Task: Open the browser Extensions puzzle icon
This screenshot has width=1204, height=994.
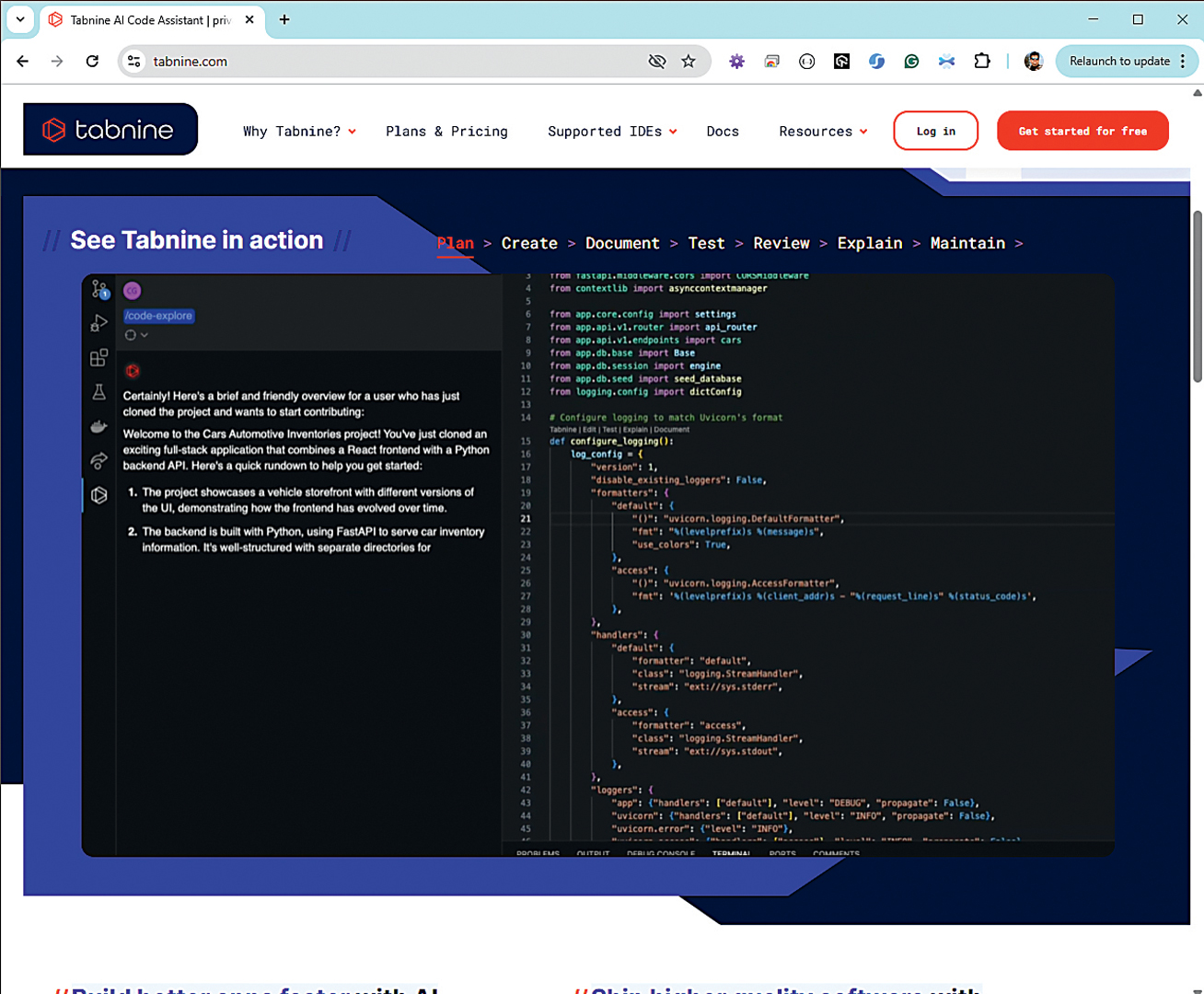Action: click(x=982, y=62)
